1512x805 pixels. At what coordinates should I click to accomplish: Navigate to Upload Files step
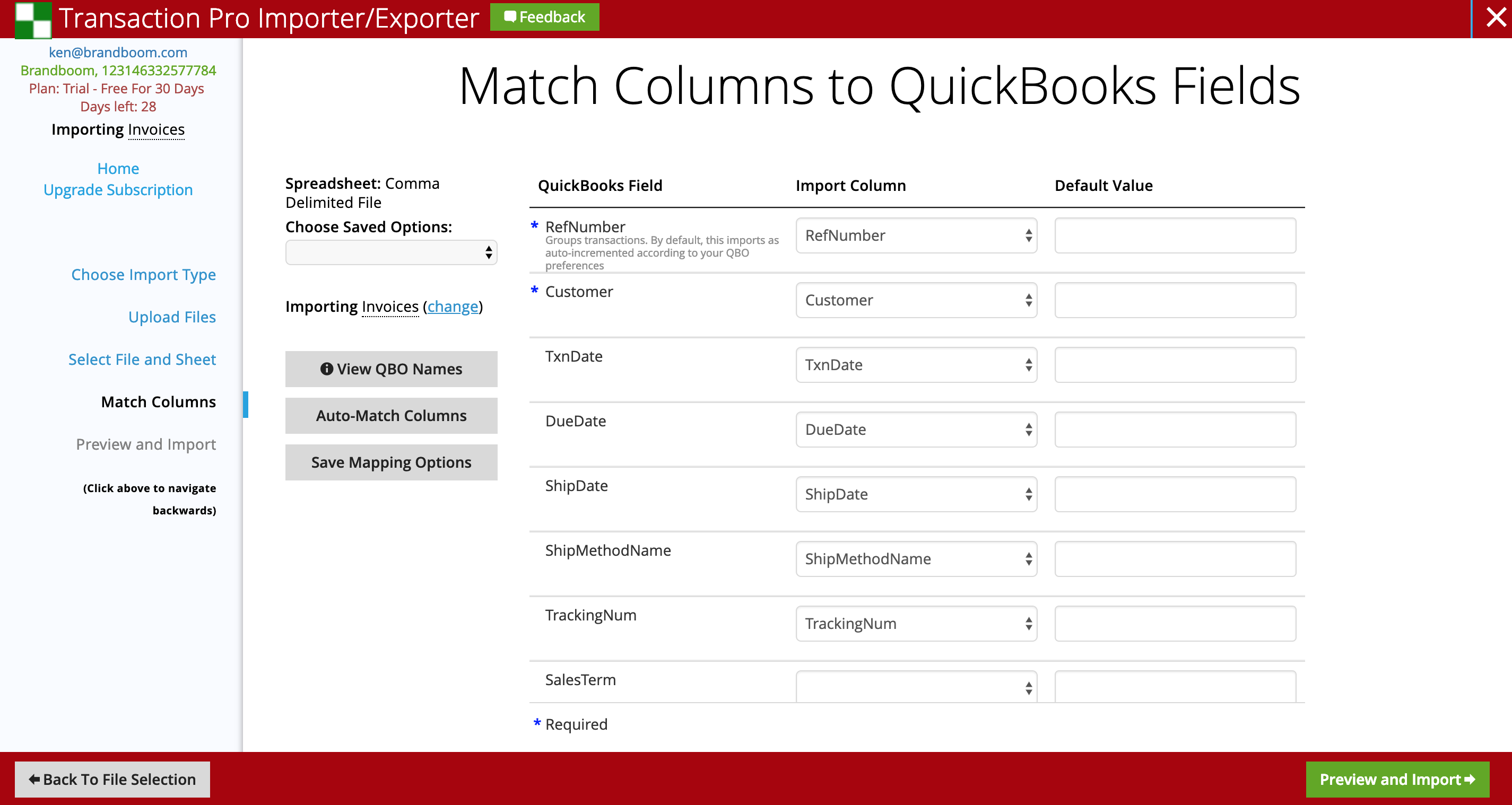tap(172, 317)
